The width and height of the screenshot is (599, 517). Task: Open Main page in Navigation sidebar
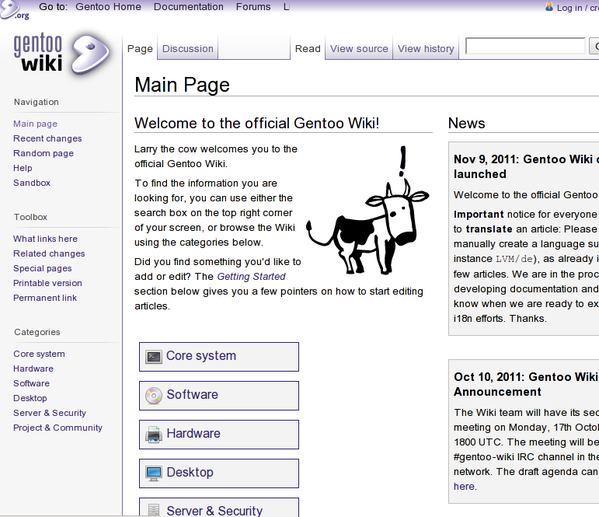tap(35, 124)
